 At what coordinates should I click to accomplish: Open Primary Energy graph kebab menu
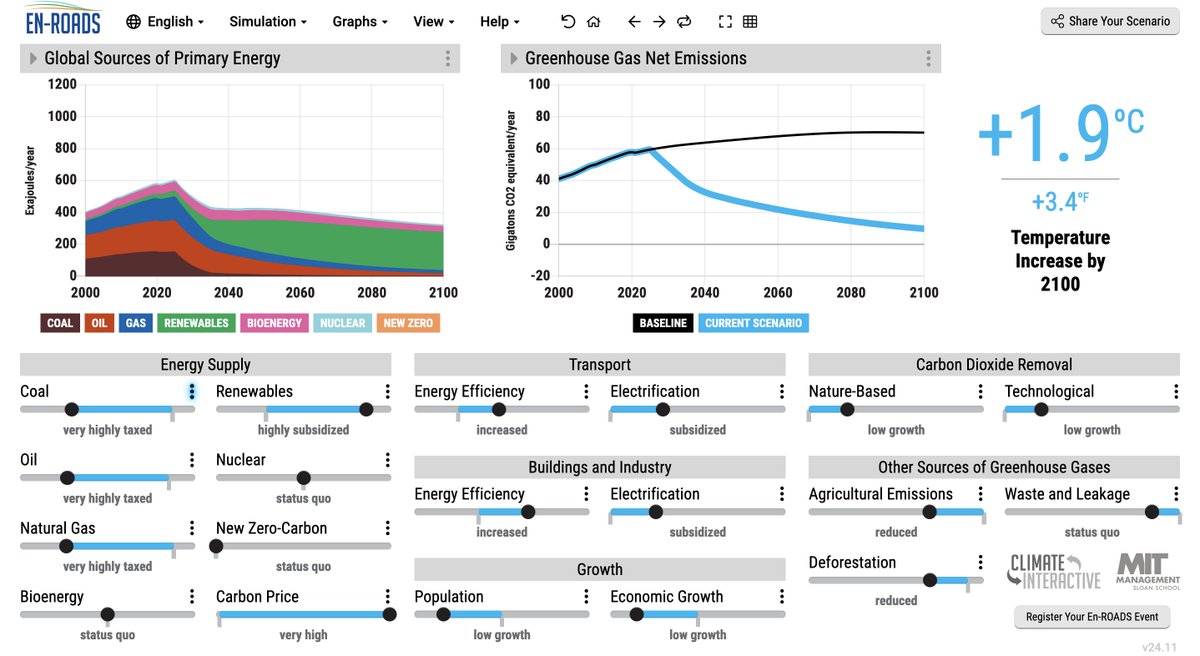pyautogui.click(x=448, y=58)
